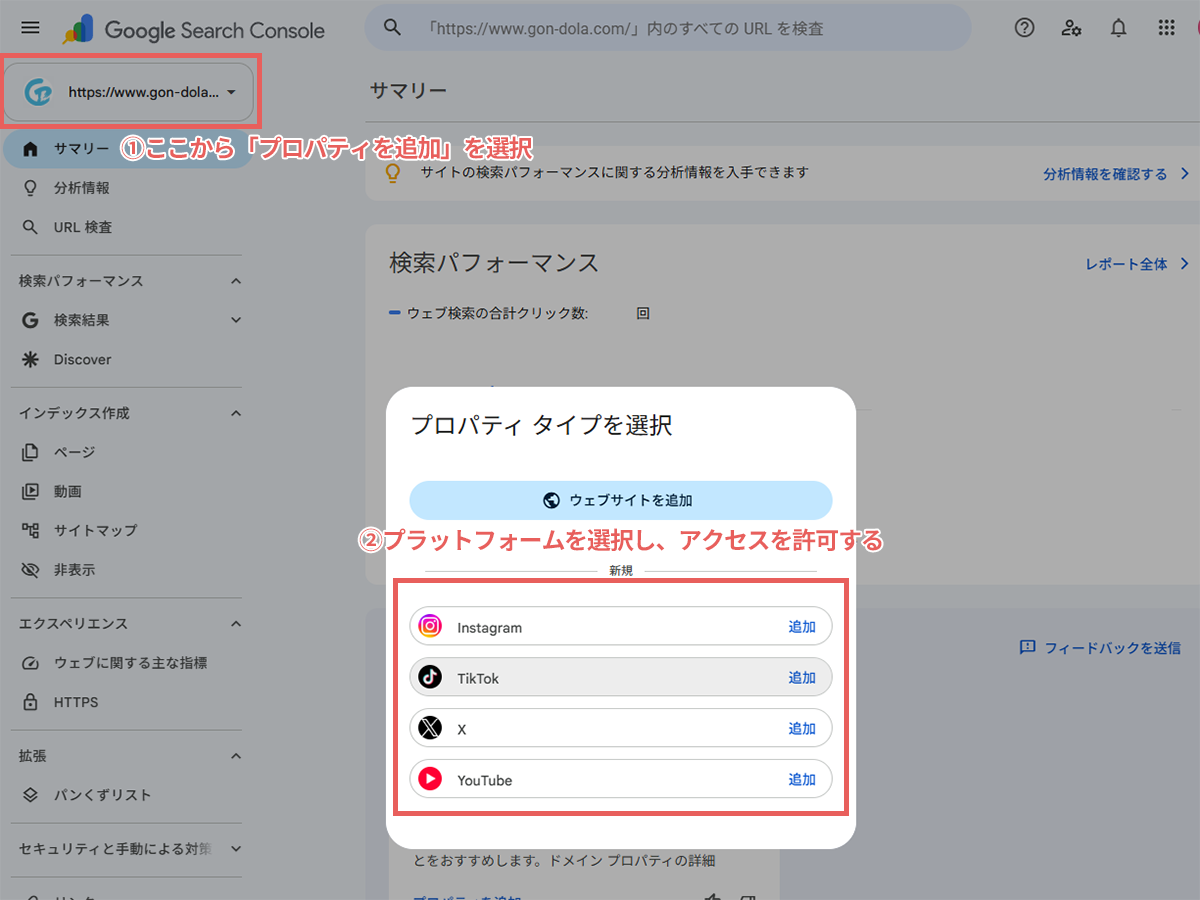
Task: Click the Google Search Console logo
Action: [194, 30]
